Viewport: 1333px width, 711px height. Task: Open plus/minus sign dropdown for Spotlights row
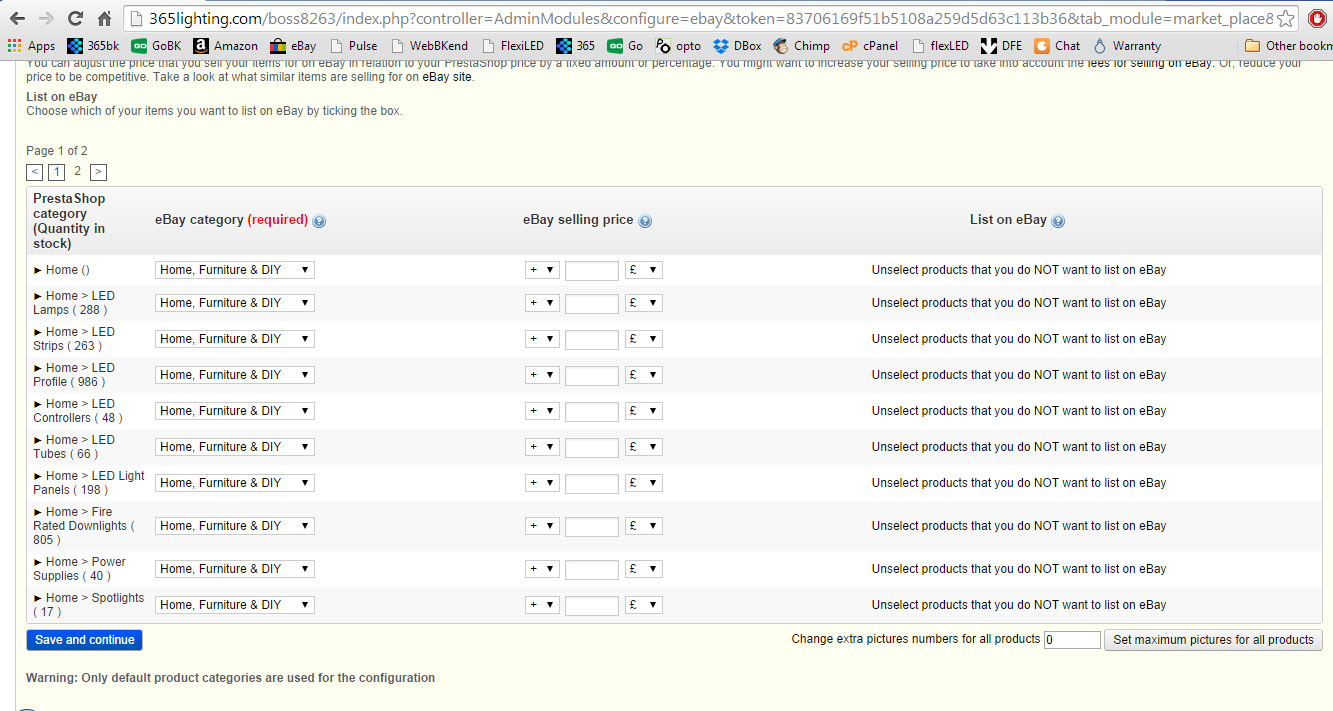point(542,605)
